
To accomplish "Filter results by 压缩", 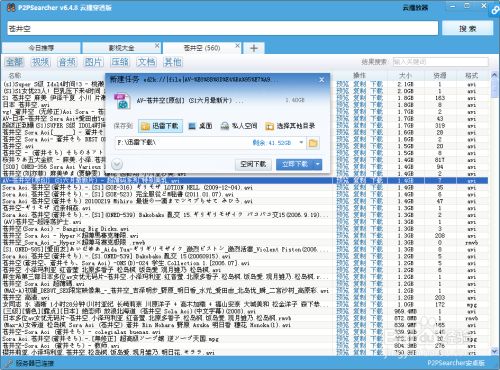I will 120,62.
